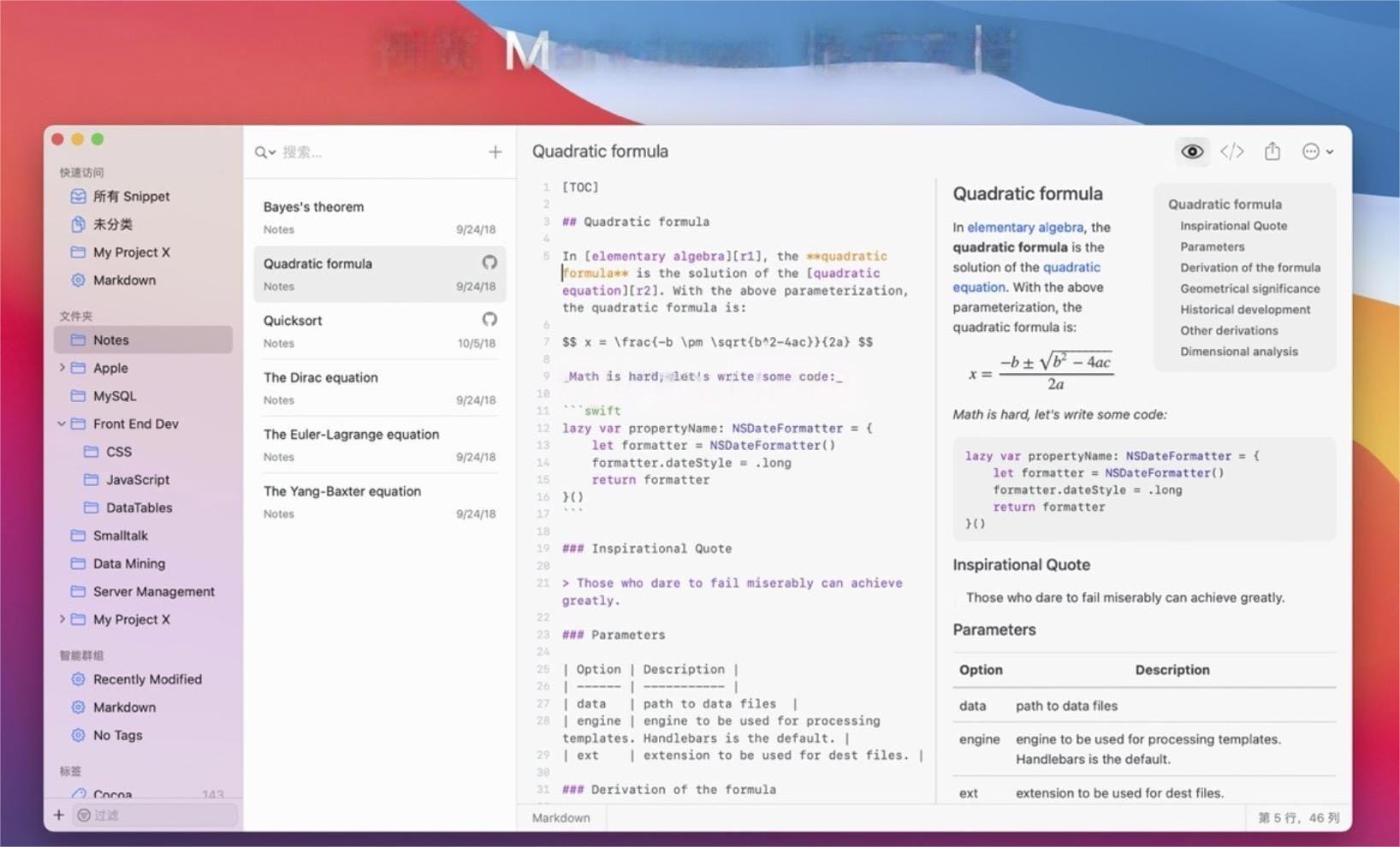Open the share icon
1400x847 pixels.
click(1272, 151)
